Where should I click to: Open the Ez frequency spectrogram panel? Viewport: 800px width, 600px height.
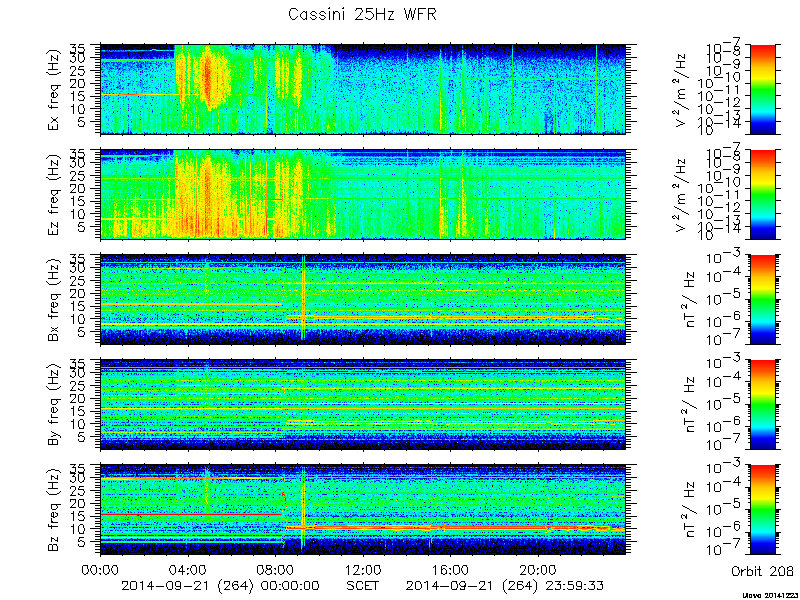pos(363,194)
